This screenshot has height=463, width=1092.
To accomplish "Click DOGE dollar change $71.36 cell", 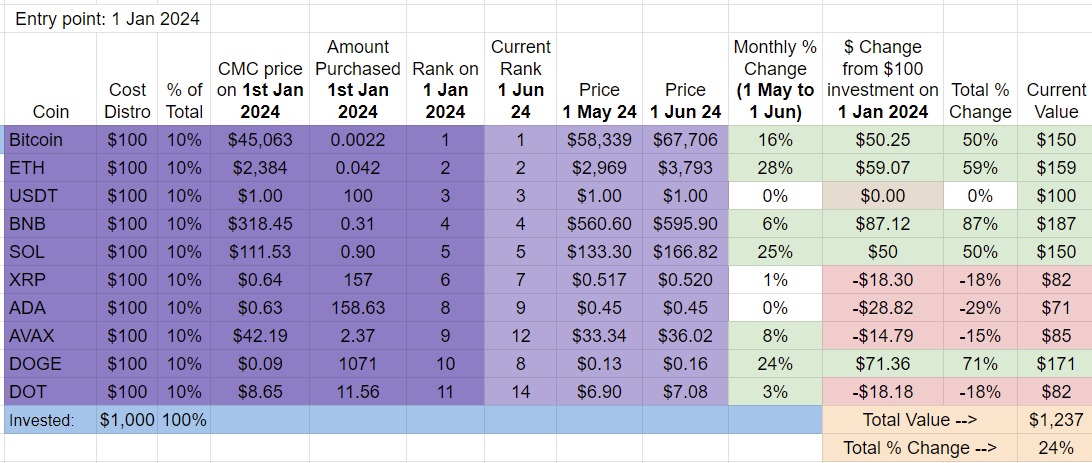I will click(x=883, y=363).
